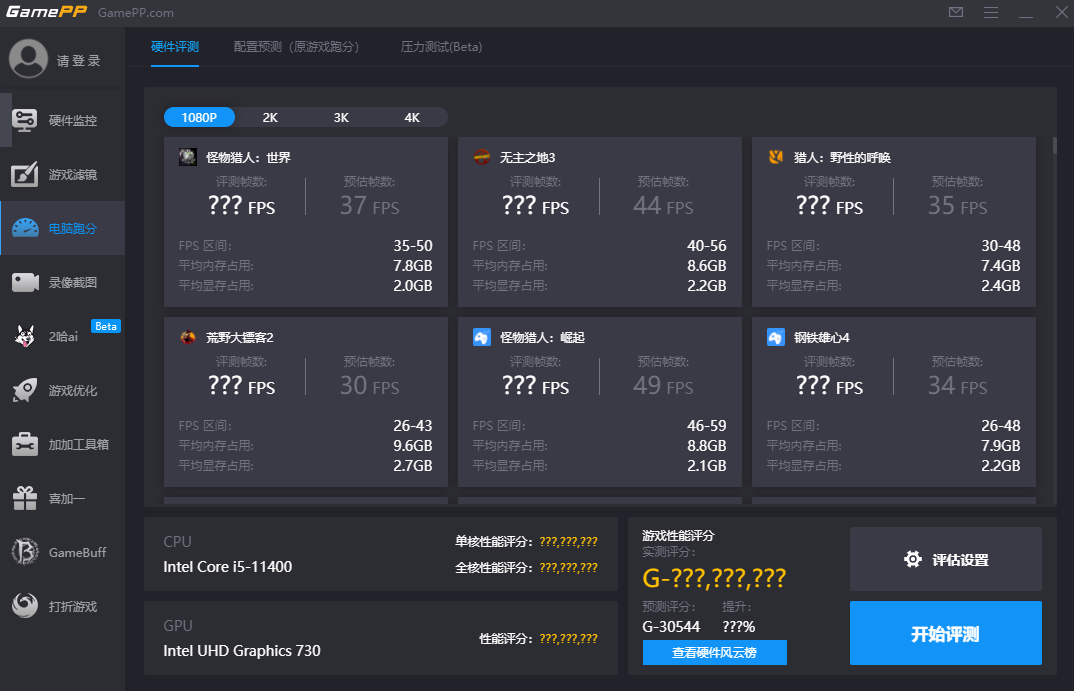Select 电脑跑分 benchmark gauge icon
The width and height of the screenshot is (1074, 691).
tap(25, 228)
